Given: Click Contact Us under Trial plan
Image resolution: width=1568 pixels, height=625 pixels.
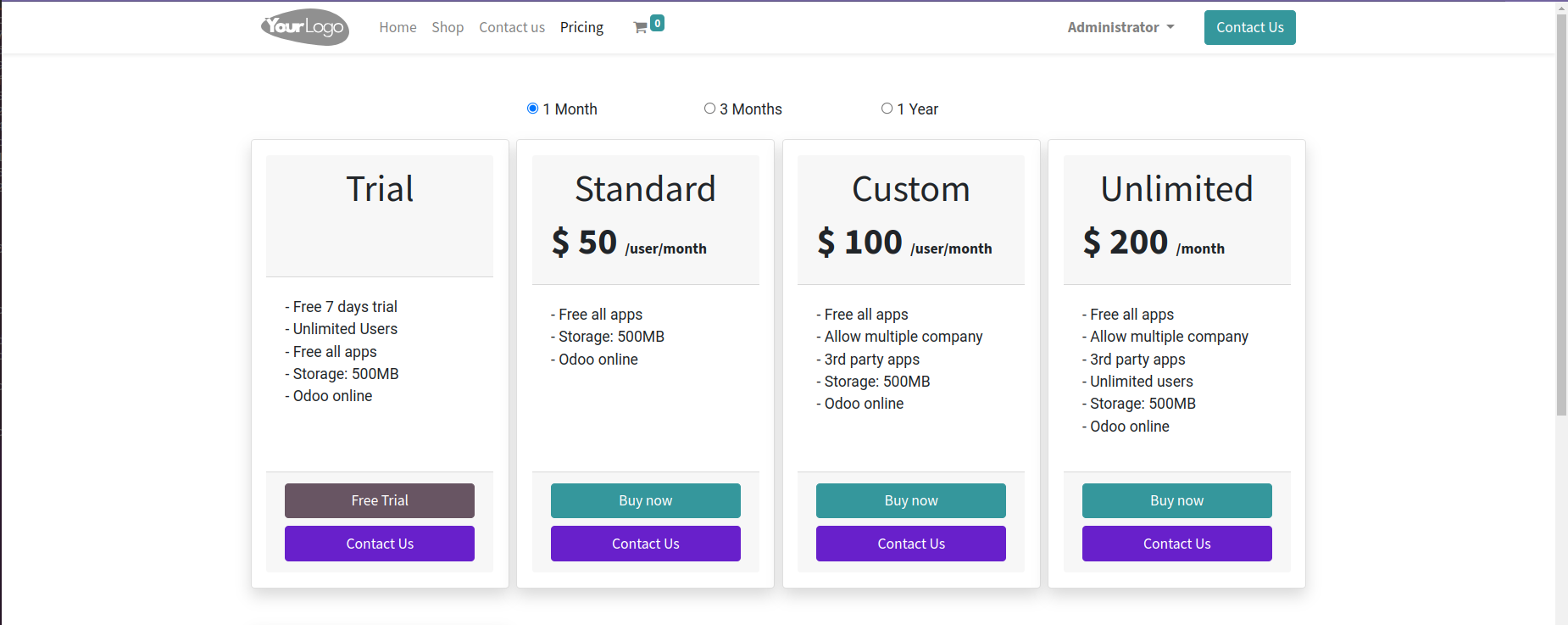Looking at the screenshot, I should tap(380, 544).
